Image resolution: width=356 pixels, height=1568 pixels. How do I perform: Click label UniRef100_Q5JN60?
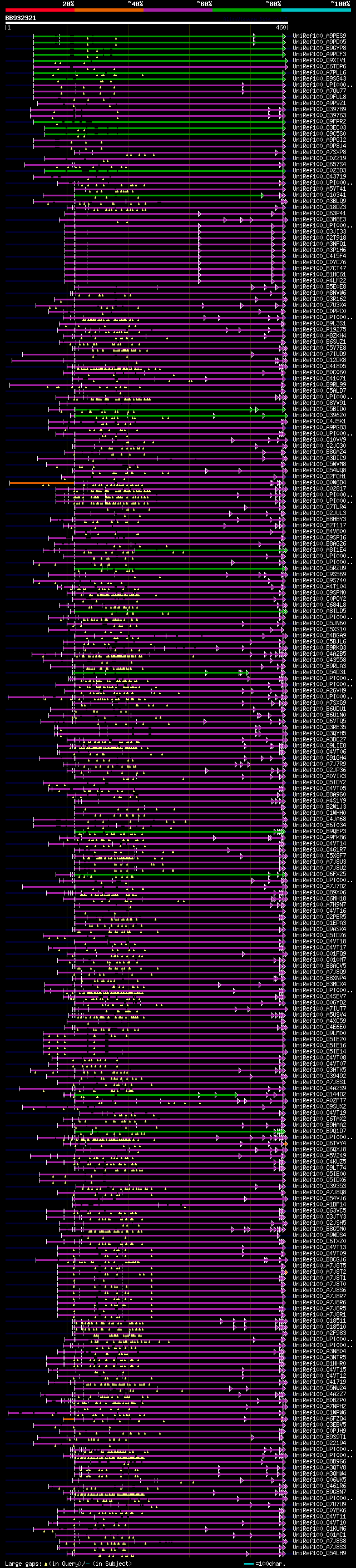point(319,623)
